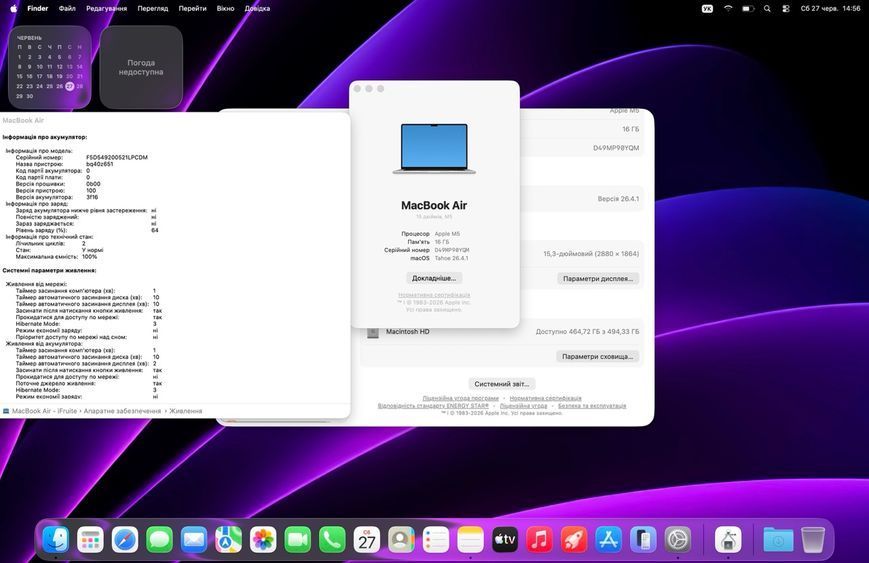The image size is (869, 563).
Task: Select serial number D49MP98YQM in About window
Action: (452, 250)
